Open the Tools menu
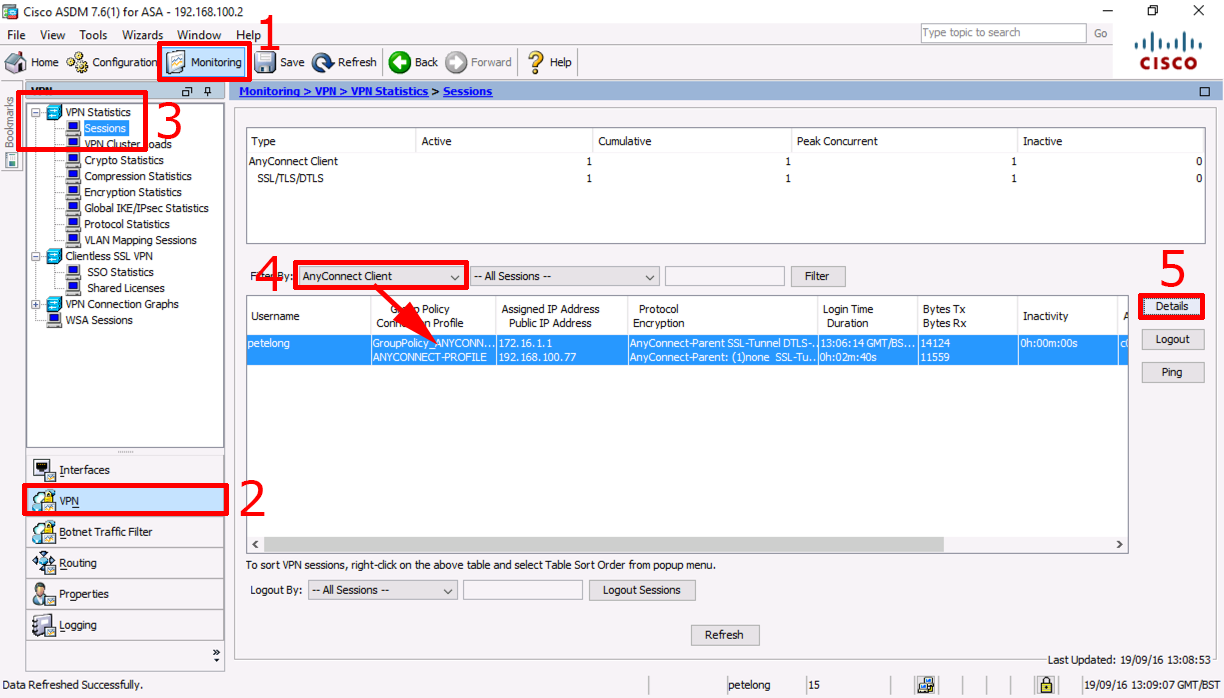Screen dimensions: 1224x698 pos(93,34)
